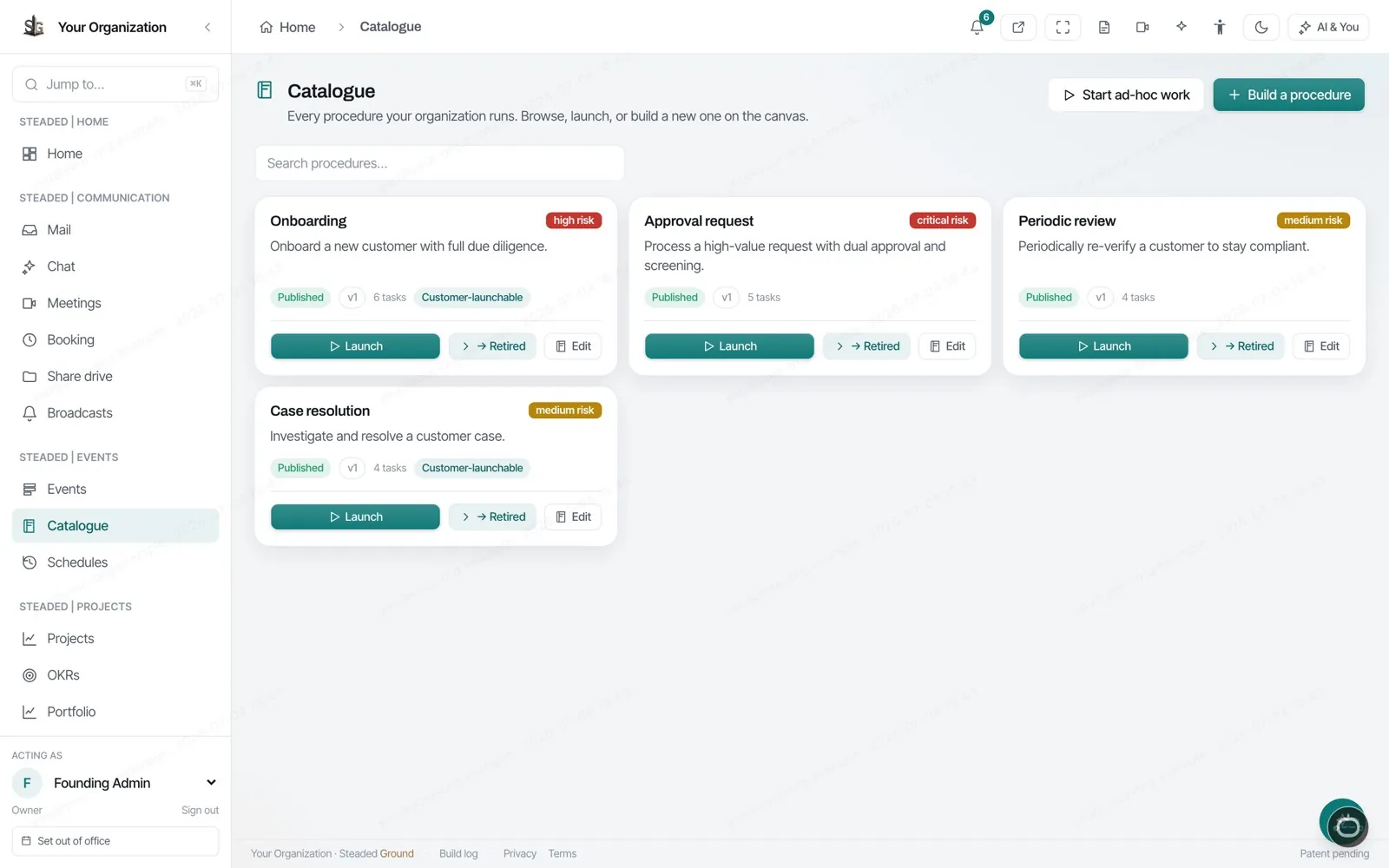Click the critical risk badge
The height and width of the screenshot is (868, 1389).
point(942,220)
